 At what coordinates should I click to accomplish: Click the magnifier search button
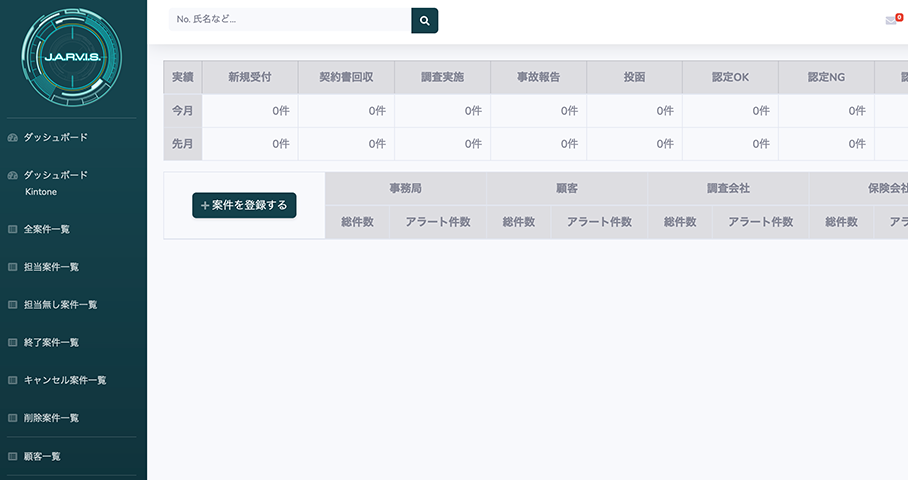click(424, 20)
